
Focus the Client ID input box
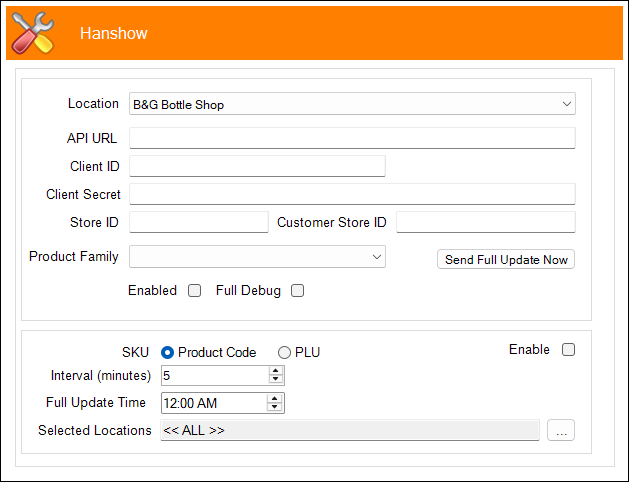point(257,166)
